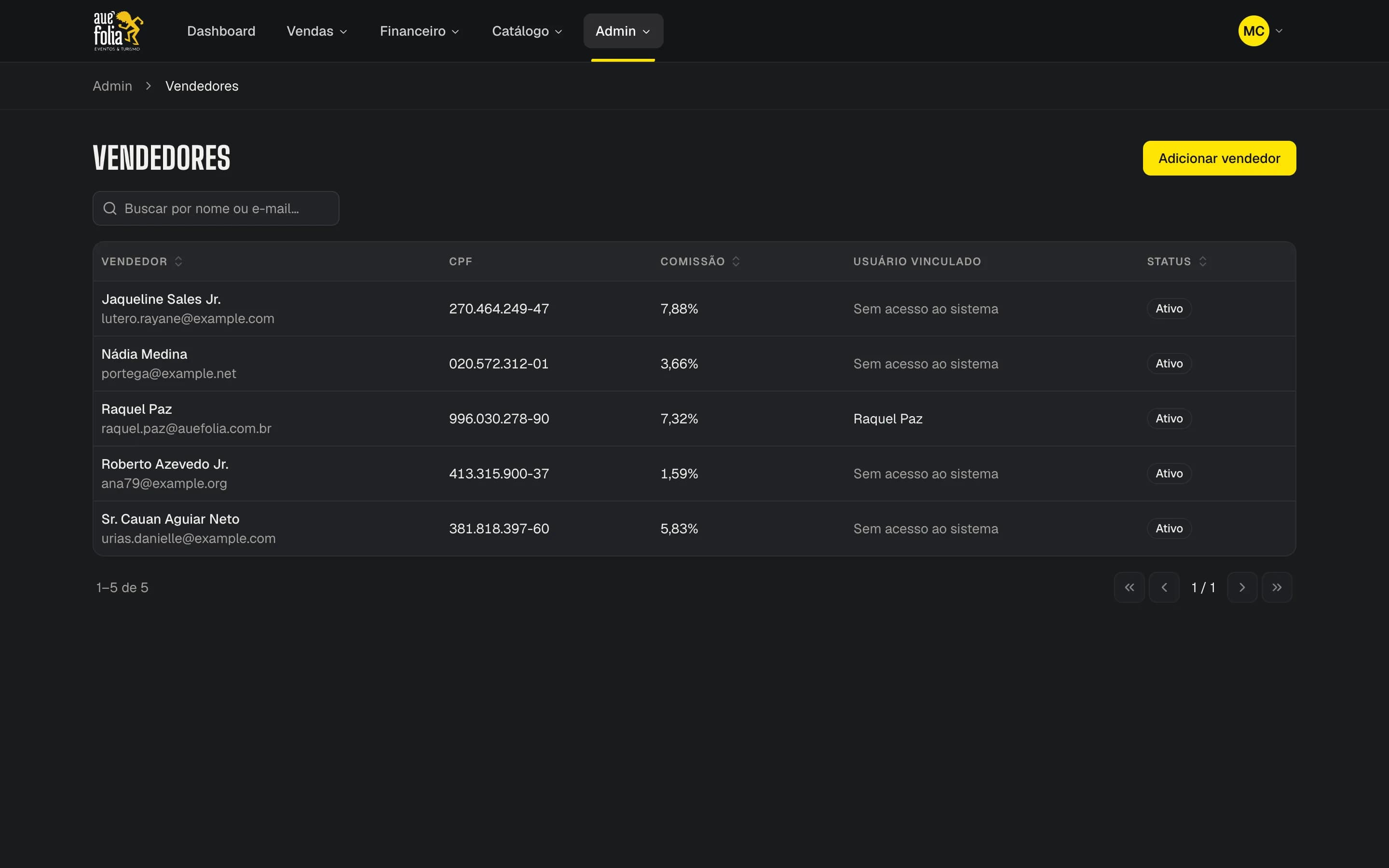1389x868 pixels.
Task: Open the MC user avatar menu
Action: pos(1260,31)
